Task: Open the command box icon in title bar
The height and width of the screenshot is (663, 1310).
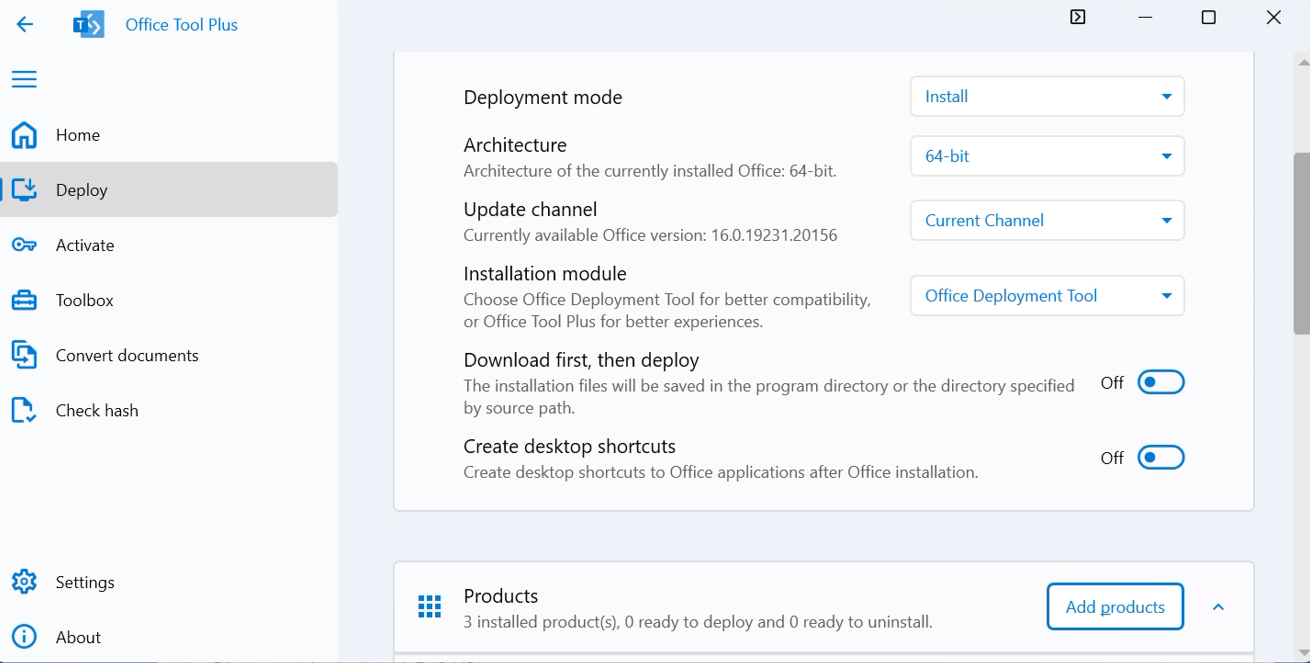Action: pyautogui.click(x=1077, y=17)
